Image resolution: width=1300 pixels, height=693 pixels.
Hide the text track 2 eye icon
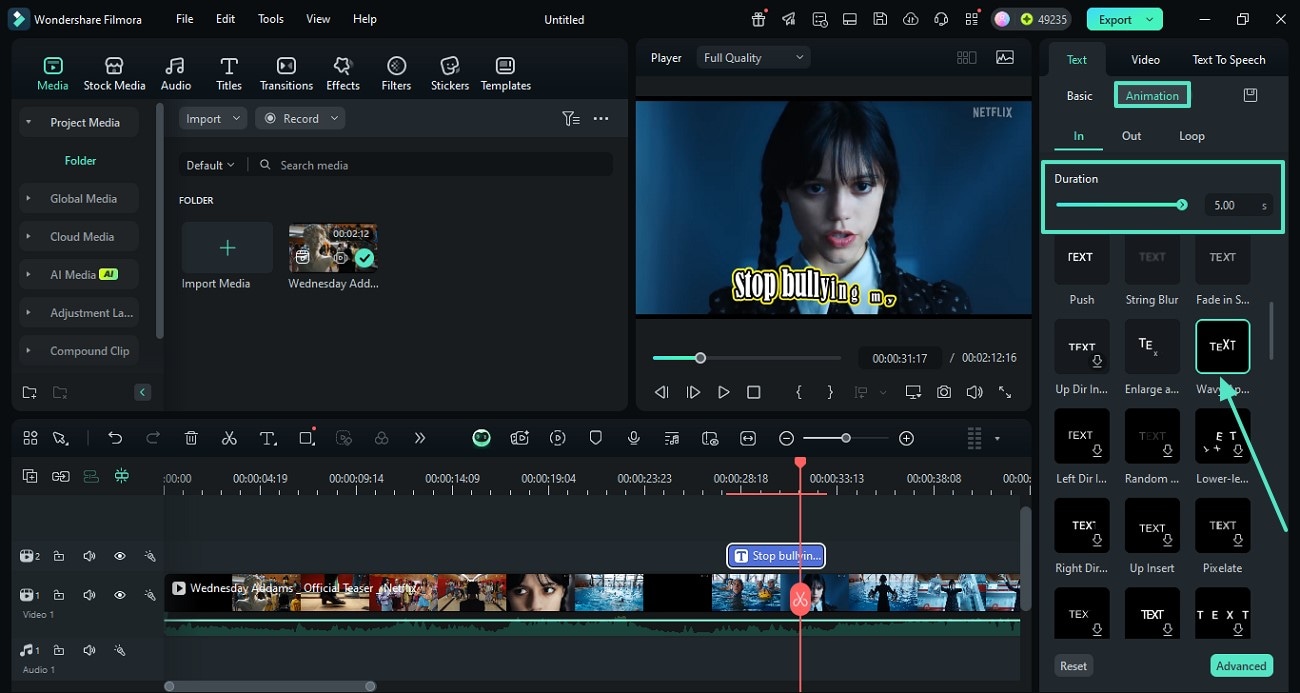click(120, 556)
